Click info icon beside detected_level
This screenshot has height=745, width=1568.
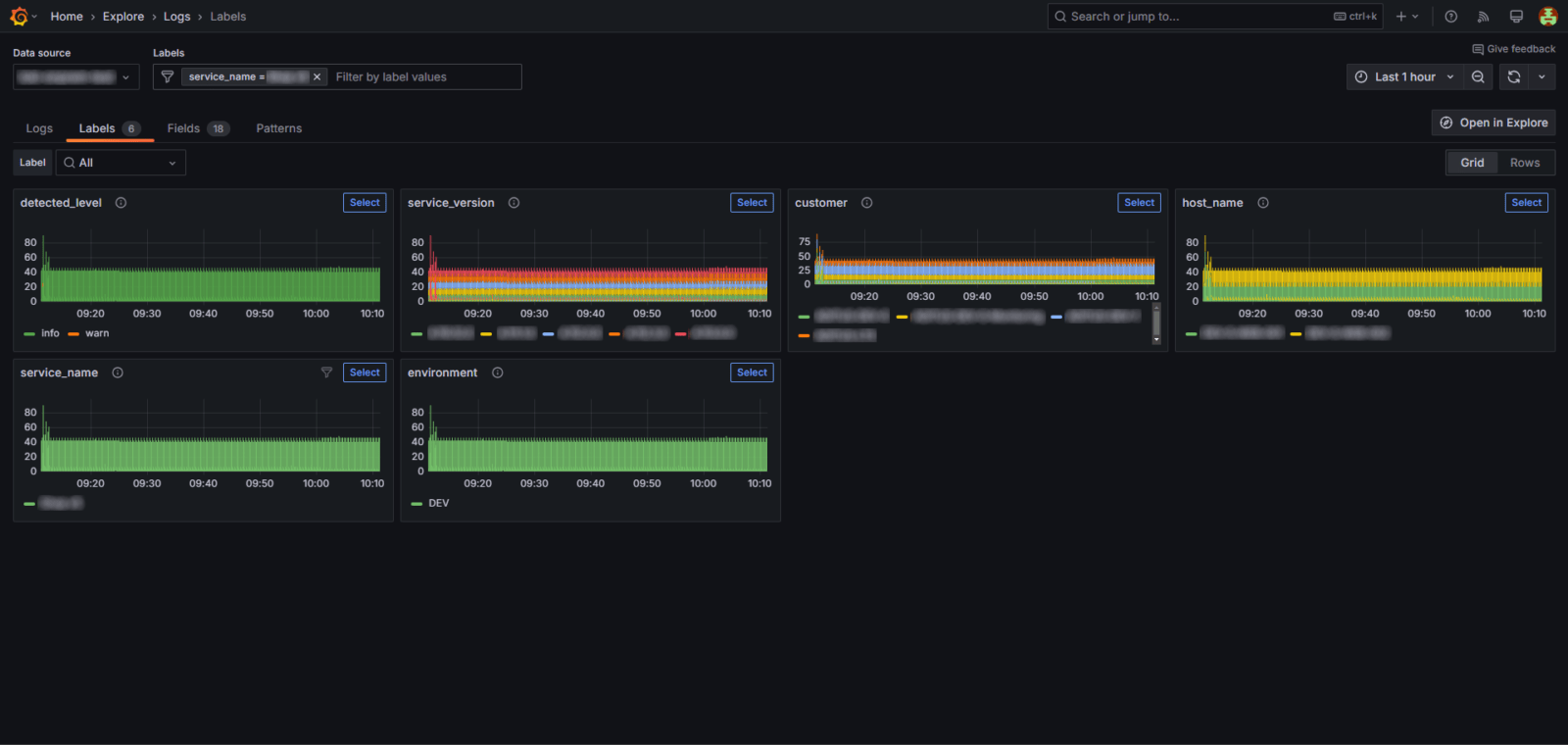[122, 203]
